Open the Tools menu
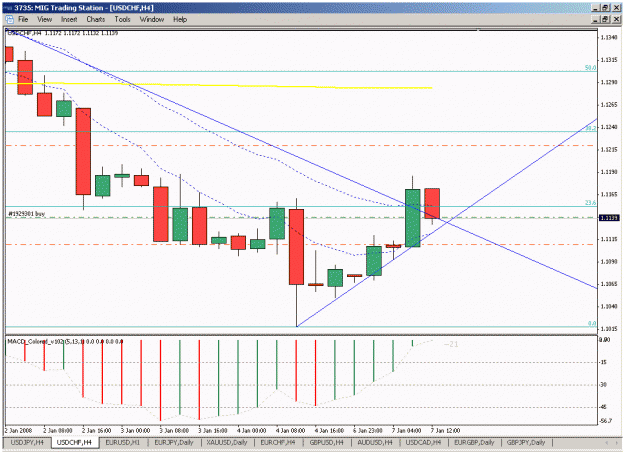 tap(122, 19)
